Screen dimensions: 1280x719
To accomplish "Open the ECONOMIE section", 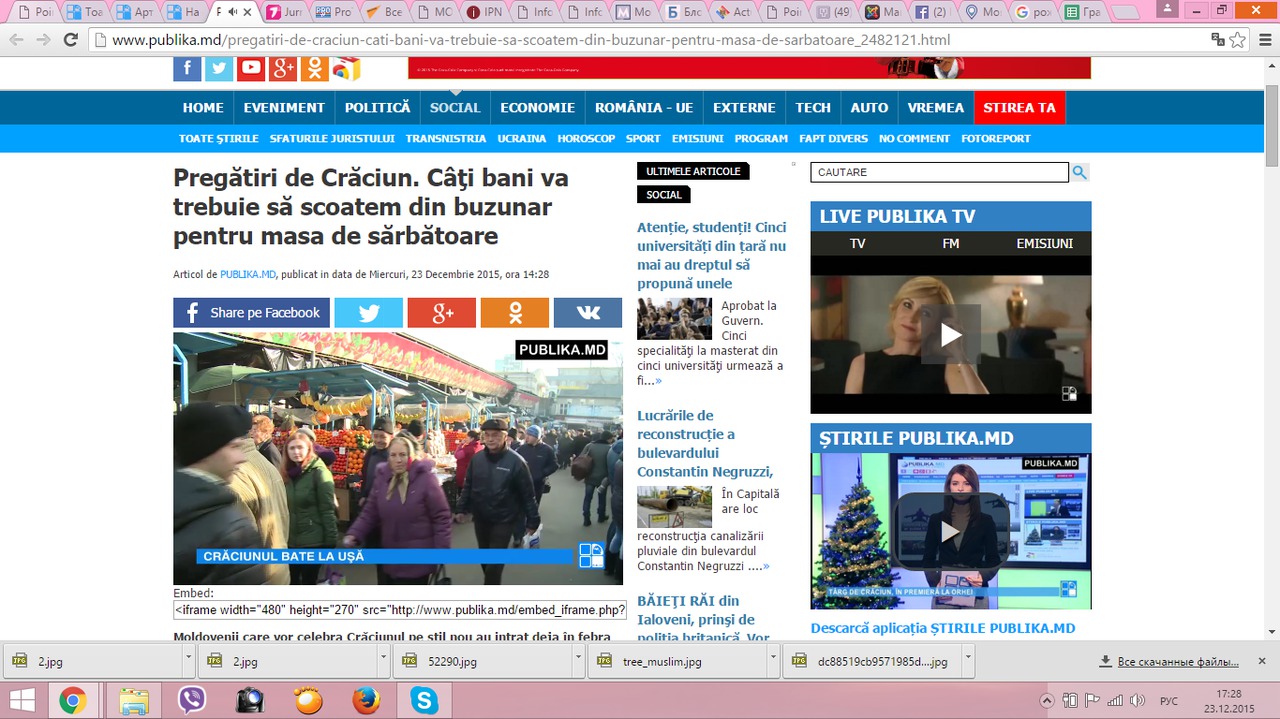I will (x=538, y=108).
